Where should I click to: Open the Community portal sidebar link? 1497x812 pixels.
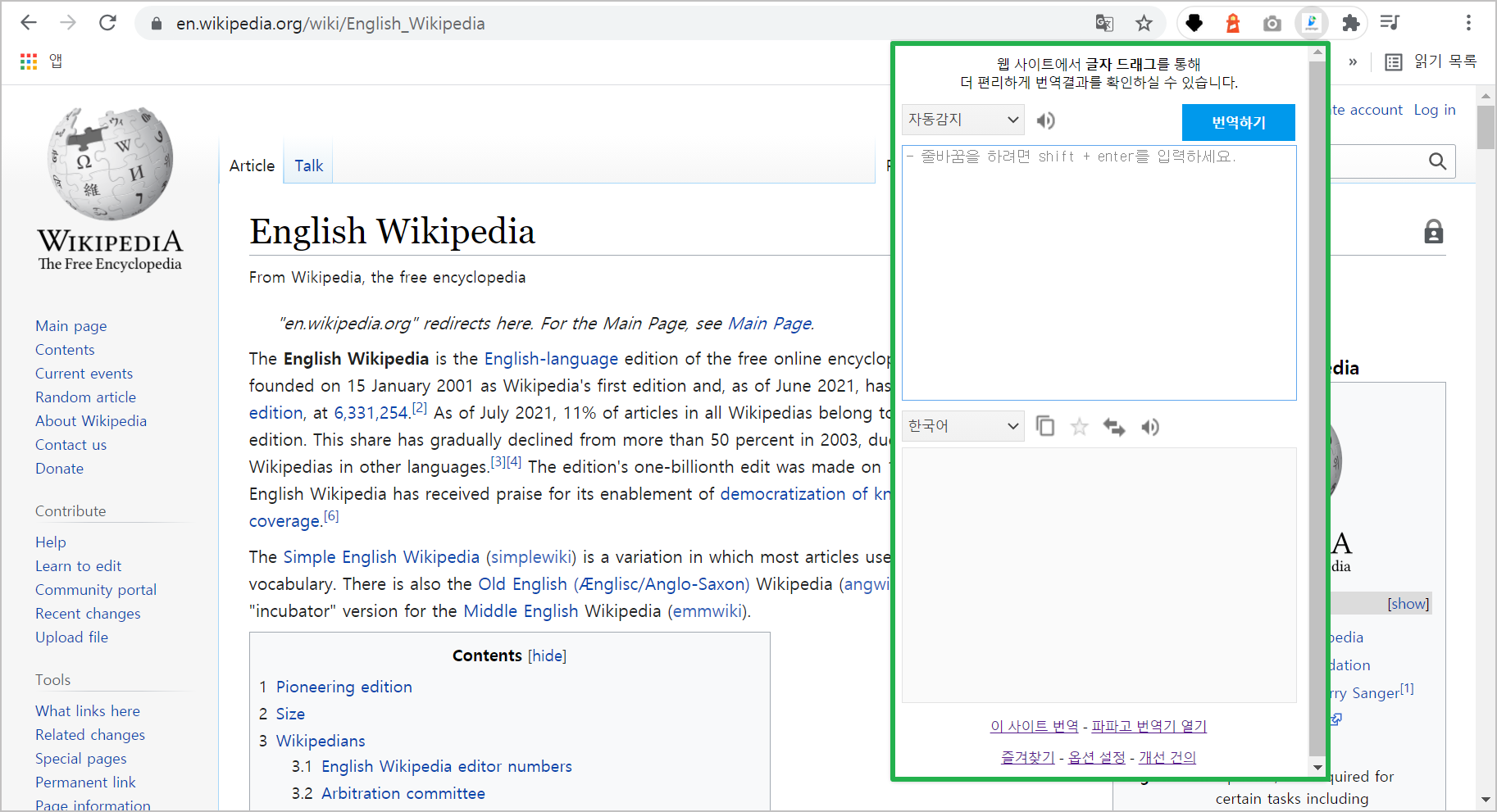pos(95,590)
